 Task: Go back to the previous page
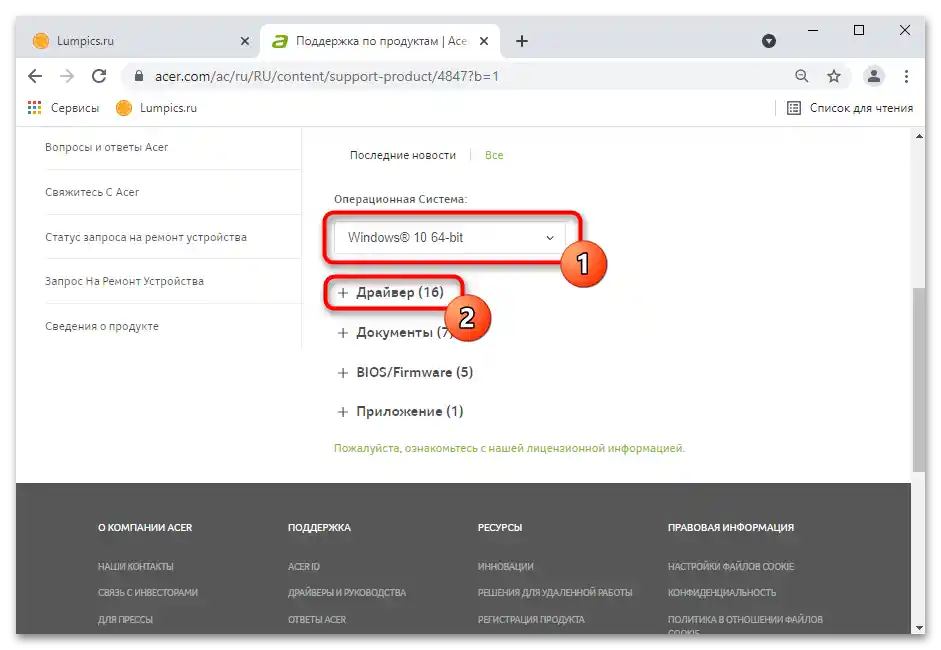35,76
